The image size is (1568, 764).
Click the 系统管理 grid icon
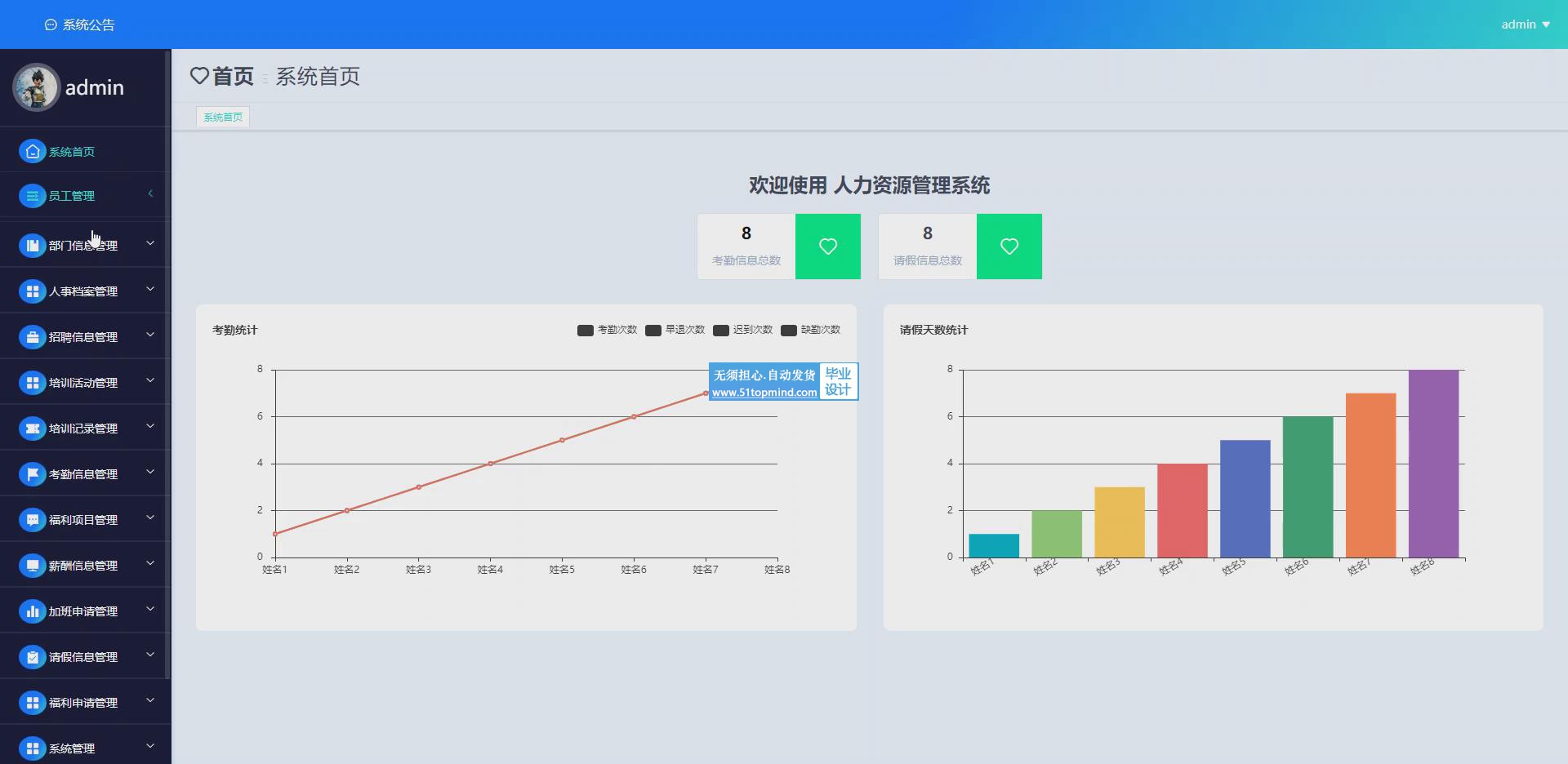coord(32,748)
